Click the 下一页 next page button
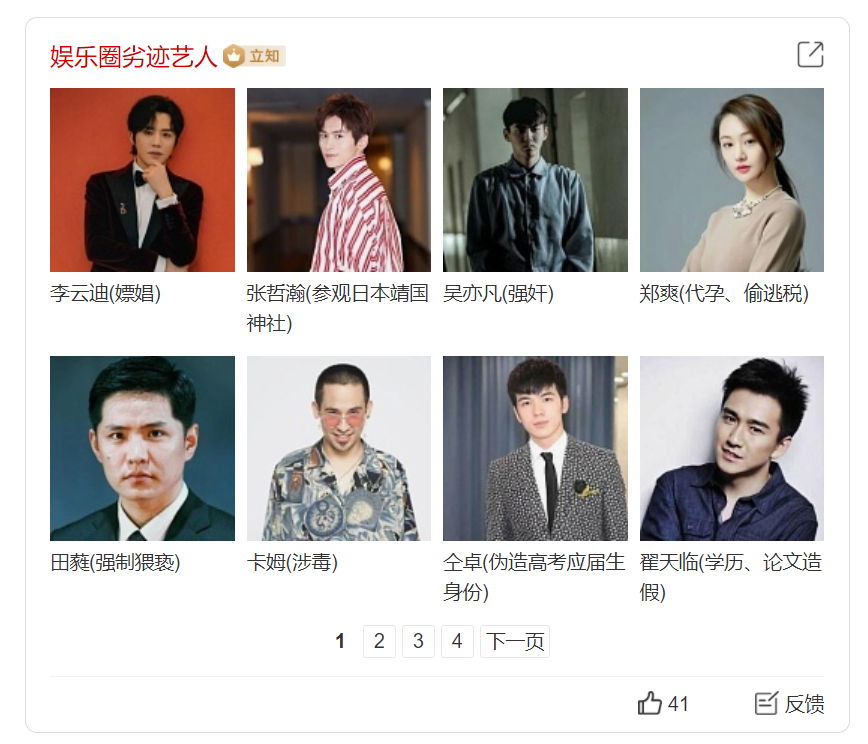This screenshot has height=744, width=868. coord(515,641)
